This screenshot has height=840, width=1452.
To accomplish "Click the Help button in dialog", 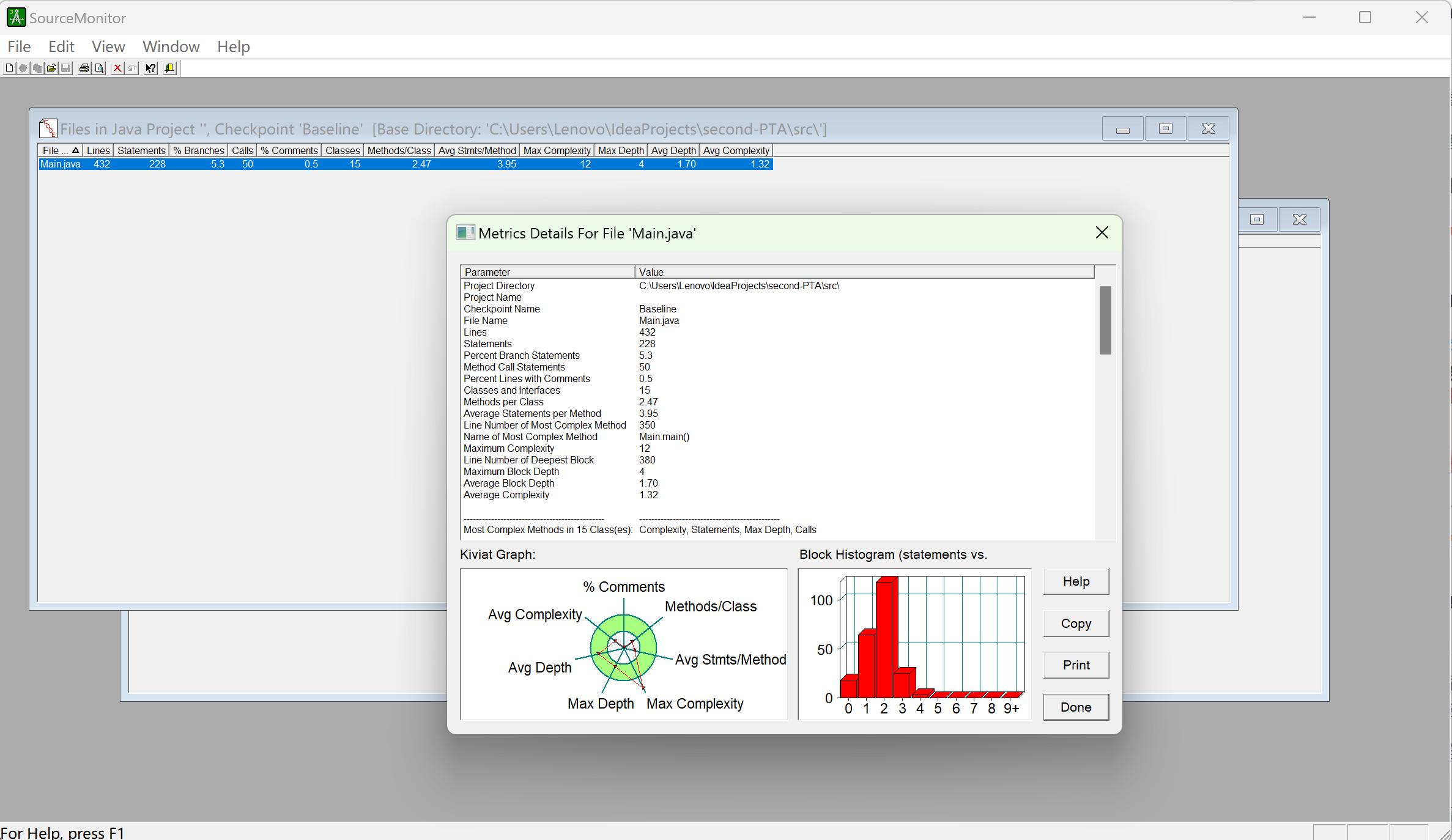I will coord(1075,581).
